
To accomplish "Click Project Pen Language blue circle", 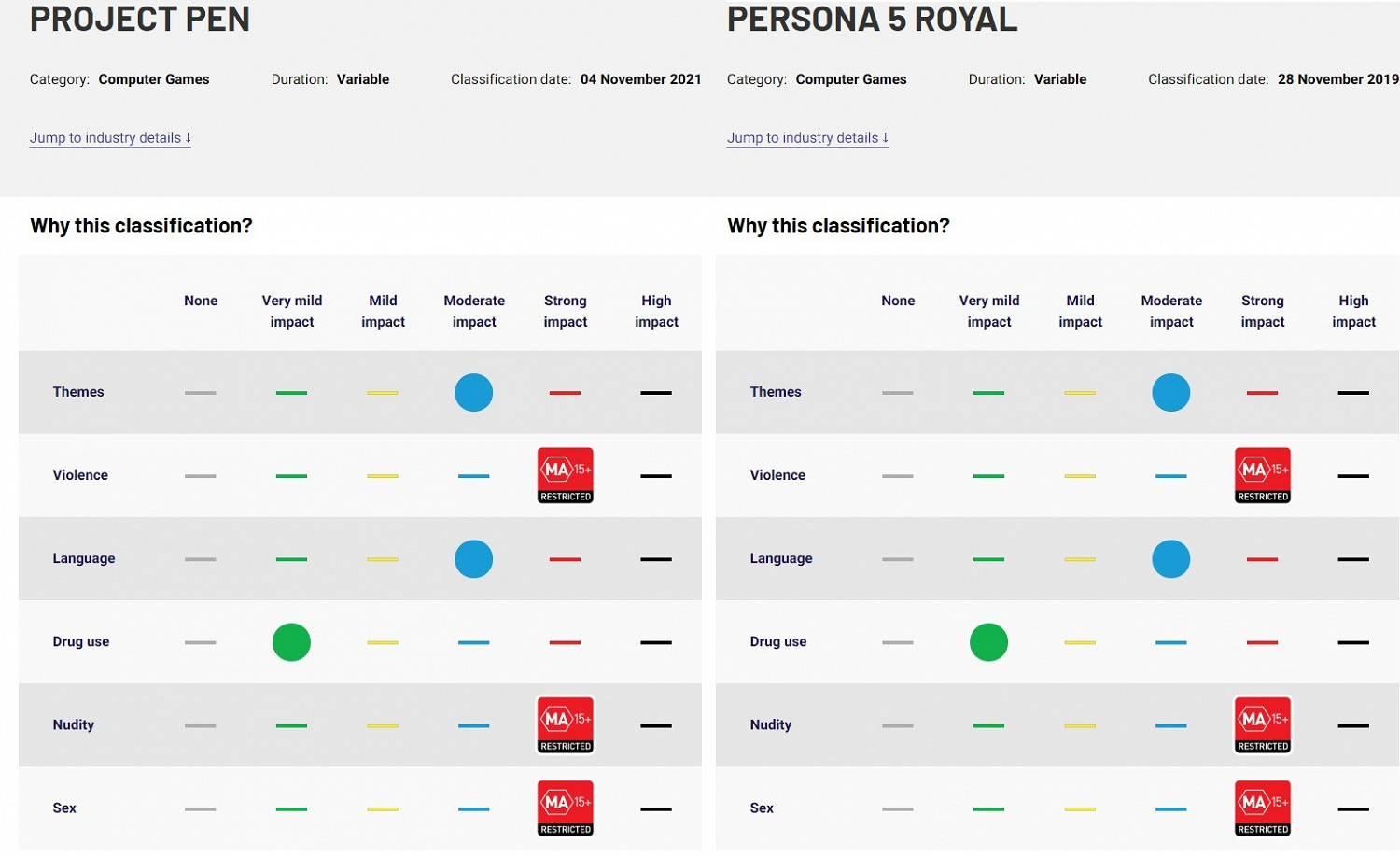I will click(x=473, y=559).
